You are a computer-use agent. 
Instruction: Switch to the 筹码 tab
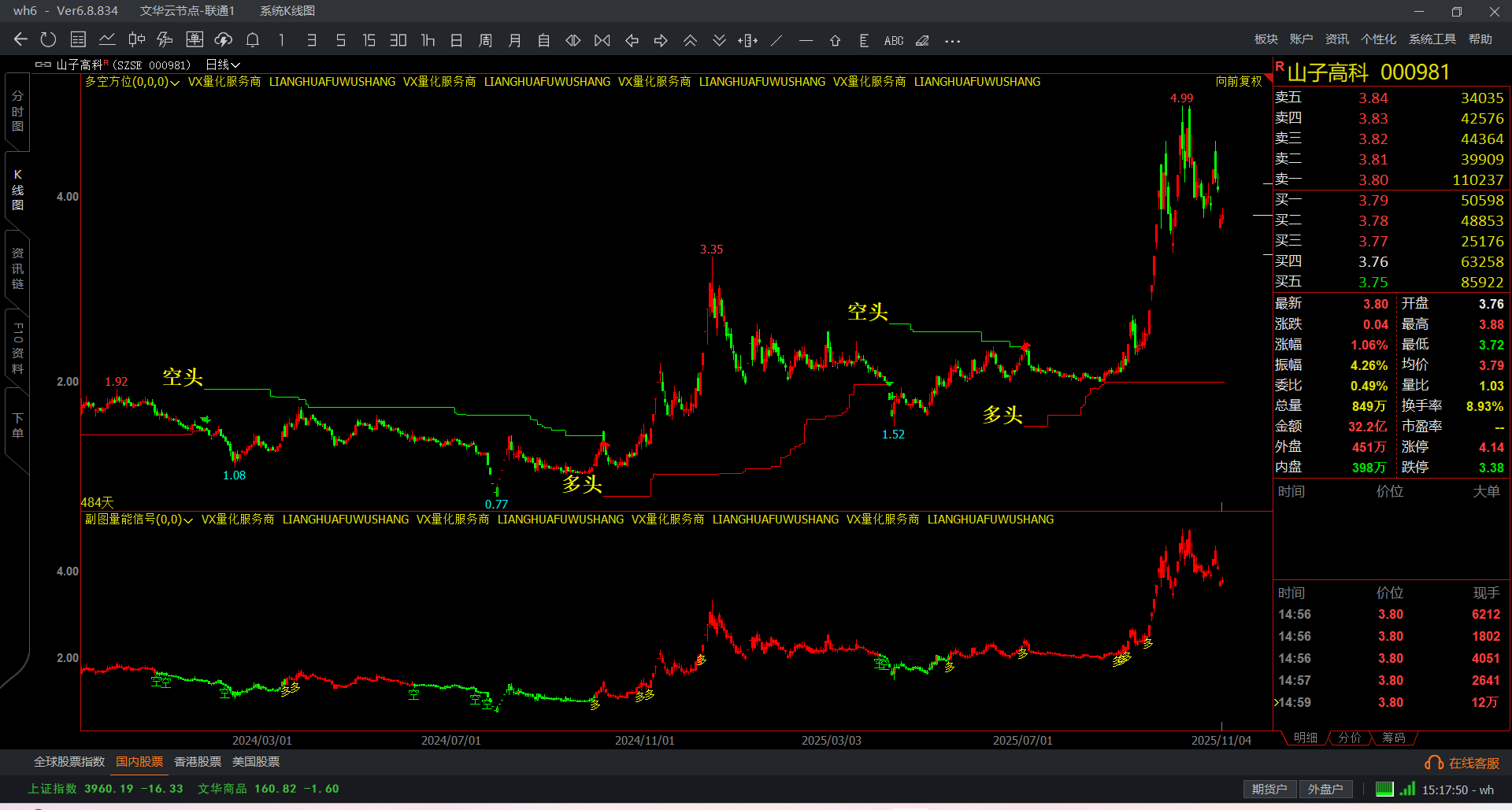[1394, 738]
